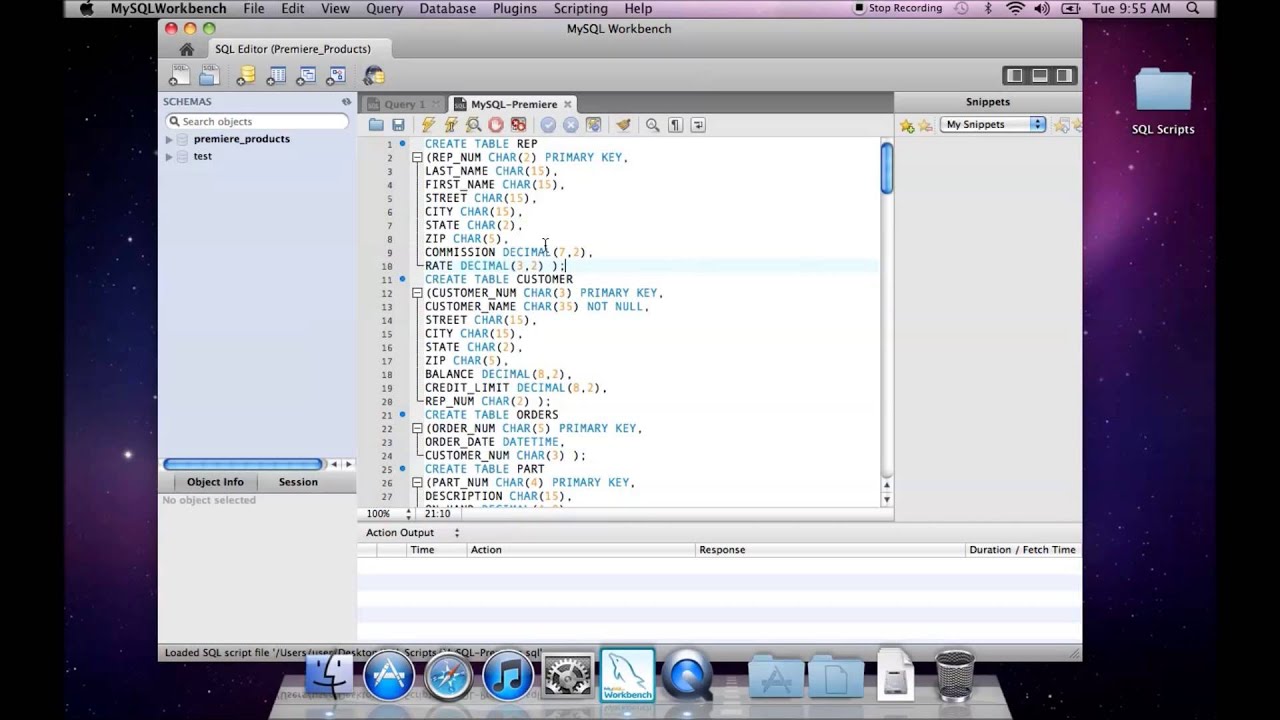The image size is (1280, 720).
Task: Open the Query menu
Action: [384, 9]
